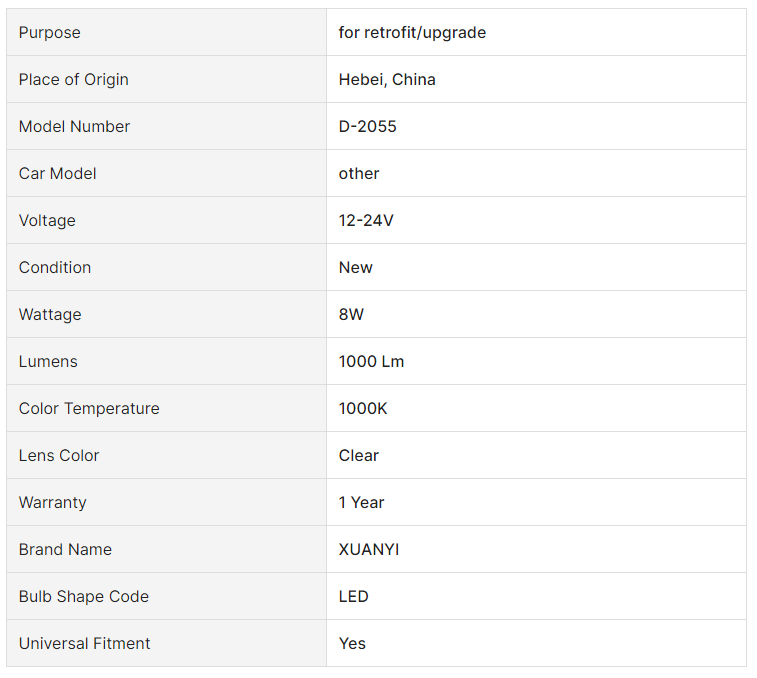Click the LED bulb shape code value

pyautogui.click(x=353, y=596)
